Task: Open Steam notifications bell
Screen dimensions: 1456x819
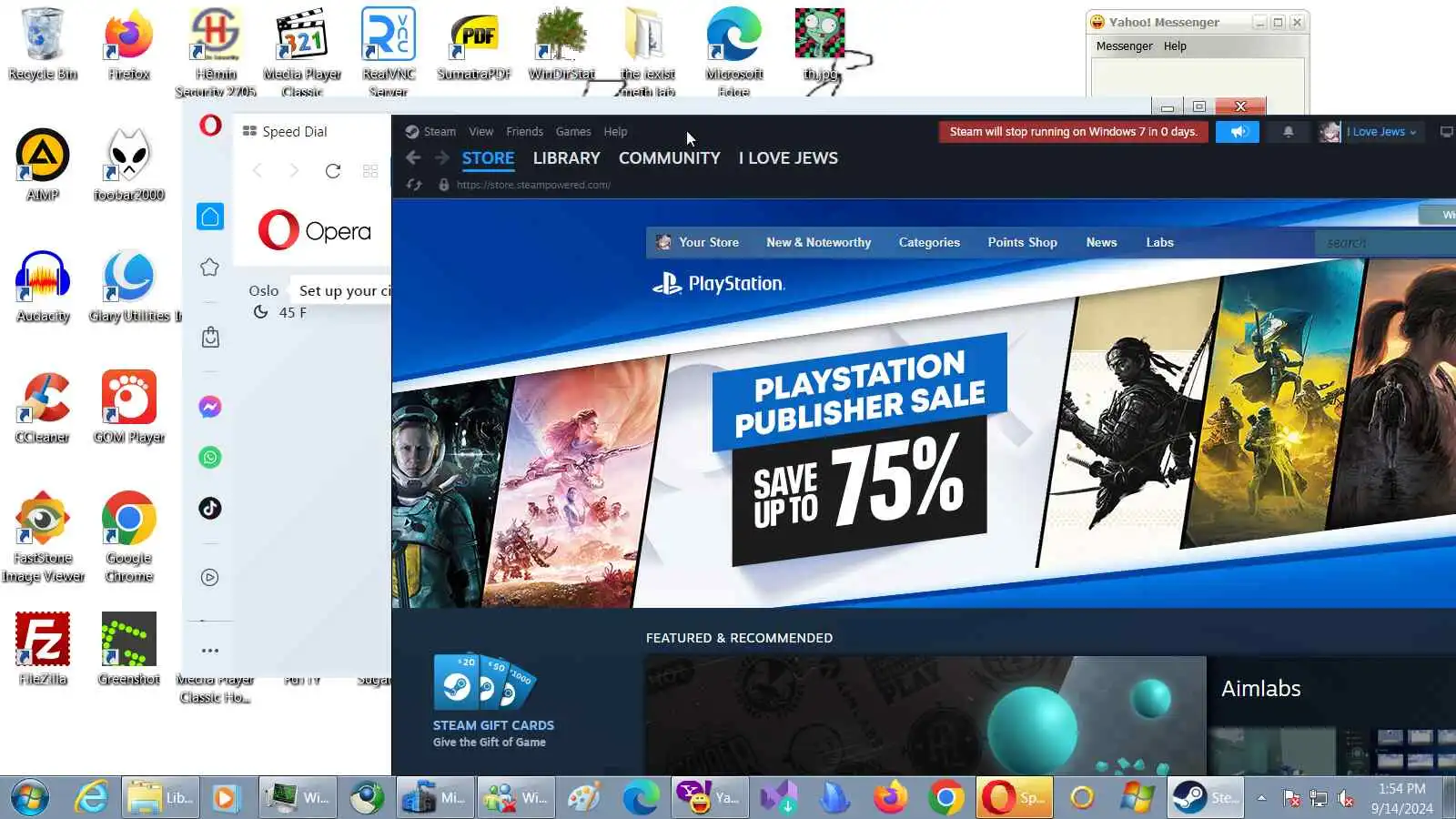Action: click(x=1288, y=132)
